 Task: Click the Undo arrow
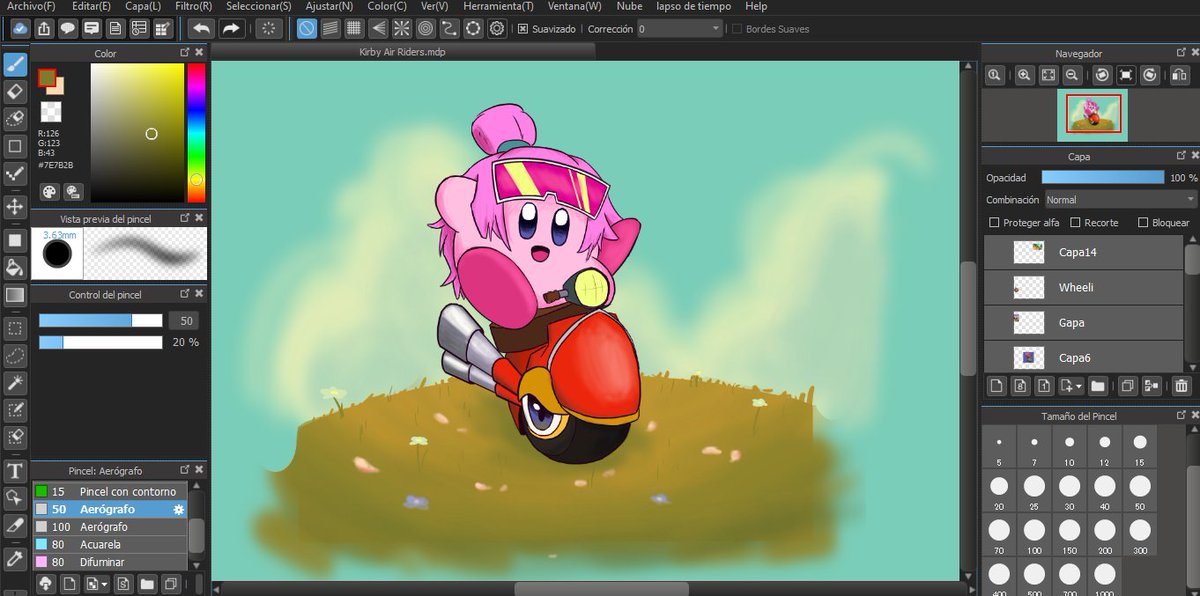click(x=201, y=29)
